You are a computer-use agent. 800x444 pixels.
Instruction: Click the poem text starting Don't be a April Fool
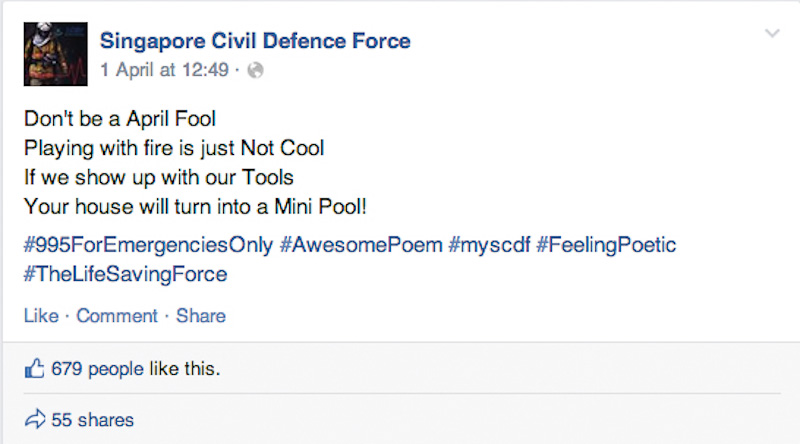[x=120, y=119]
